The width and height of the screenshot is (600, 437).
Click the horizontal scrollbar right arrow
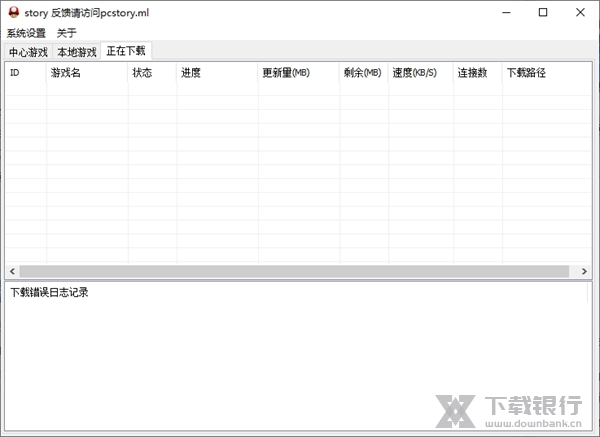click(584, 271)
